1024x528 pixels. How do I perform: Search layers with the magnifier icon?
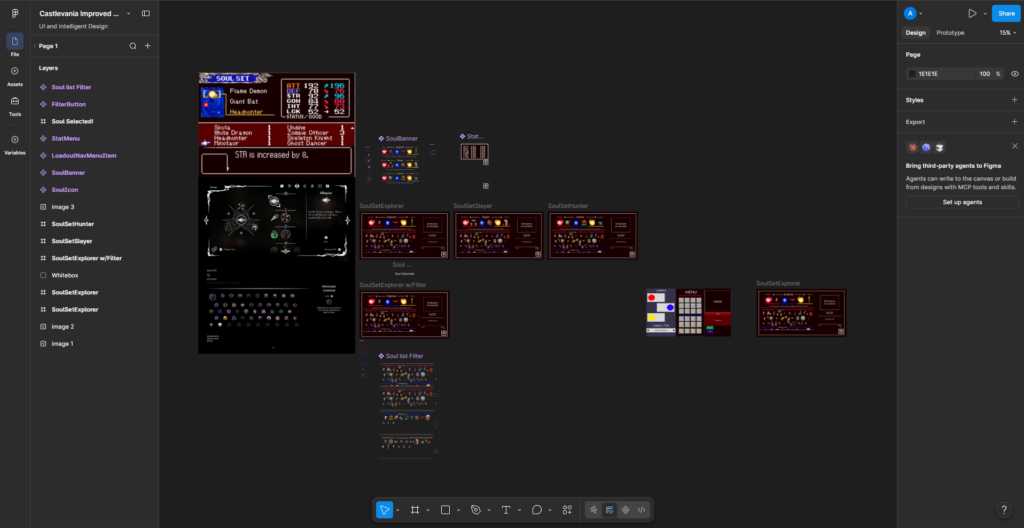[x=133, y=46]
